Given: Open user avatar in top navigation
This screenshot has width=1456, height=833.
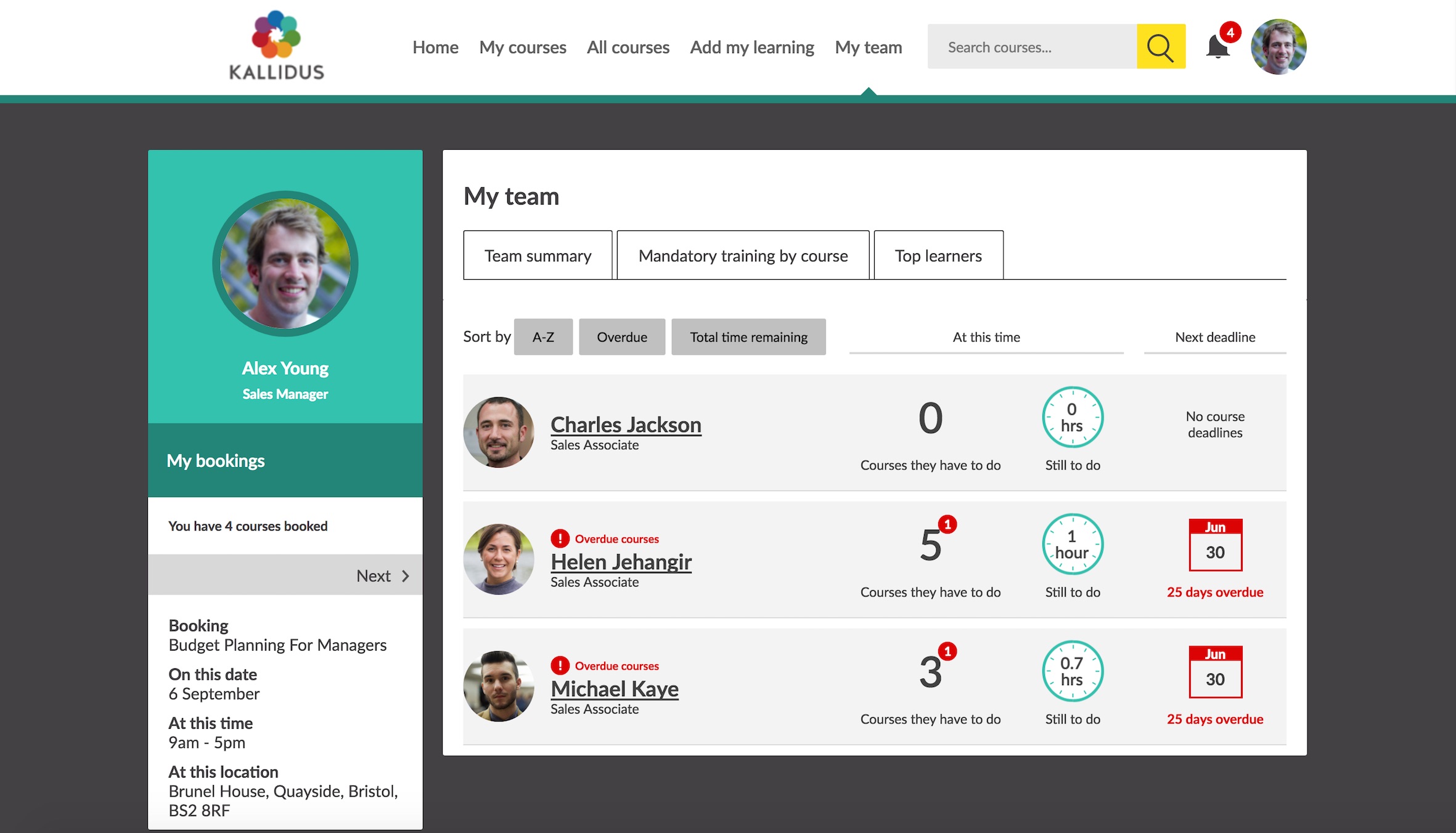Looking at the screenshot, I should 1278,47.
